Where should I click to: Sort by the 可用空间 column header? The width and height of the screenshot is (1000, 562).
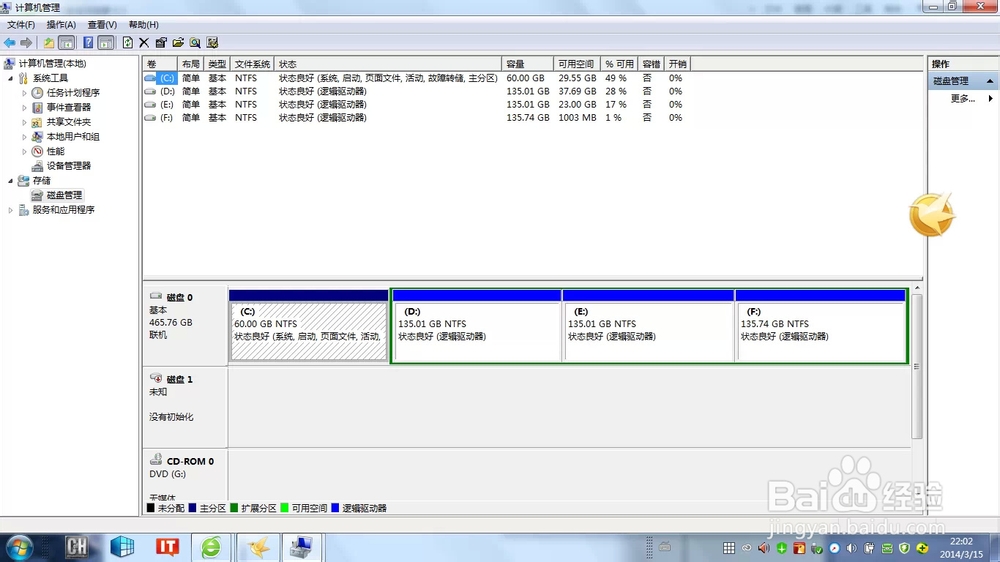[x=577, y=64]
